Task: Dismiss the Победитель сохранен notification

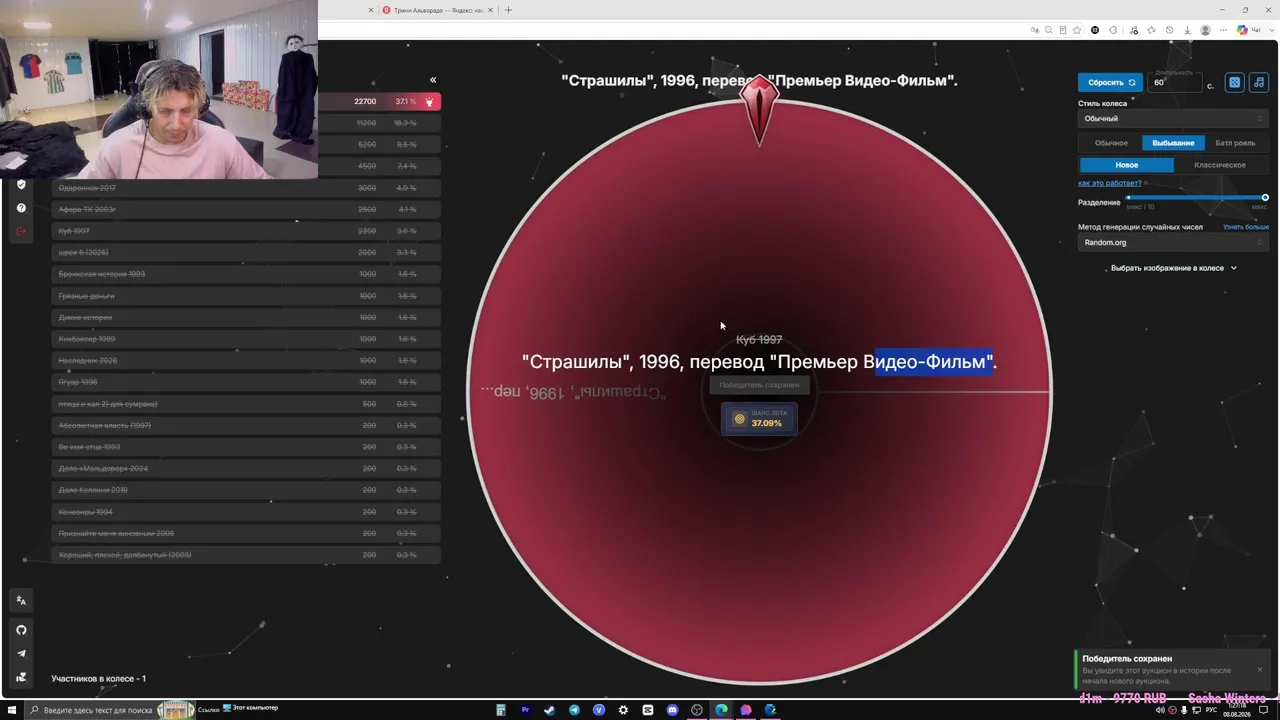Action: click(1260, 669)
